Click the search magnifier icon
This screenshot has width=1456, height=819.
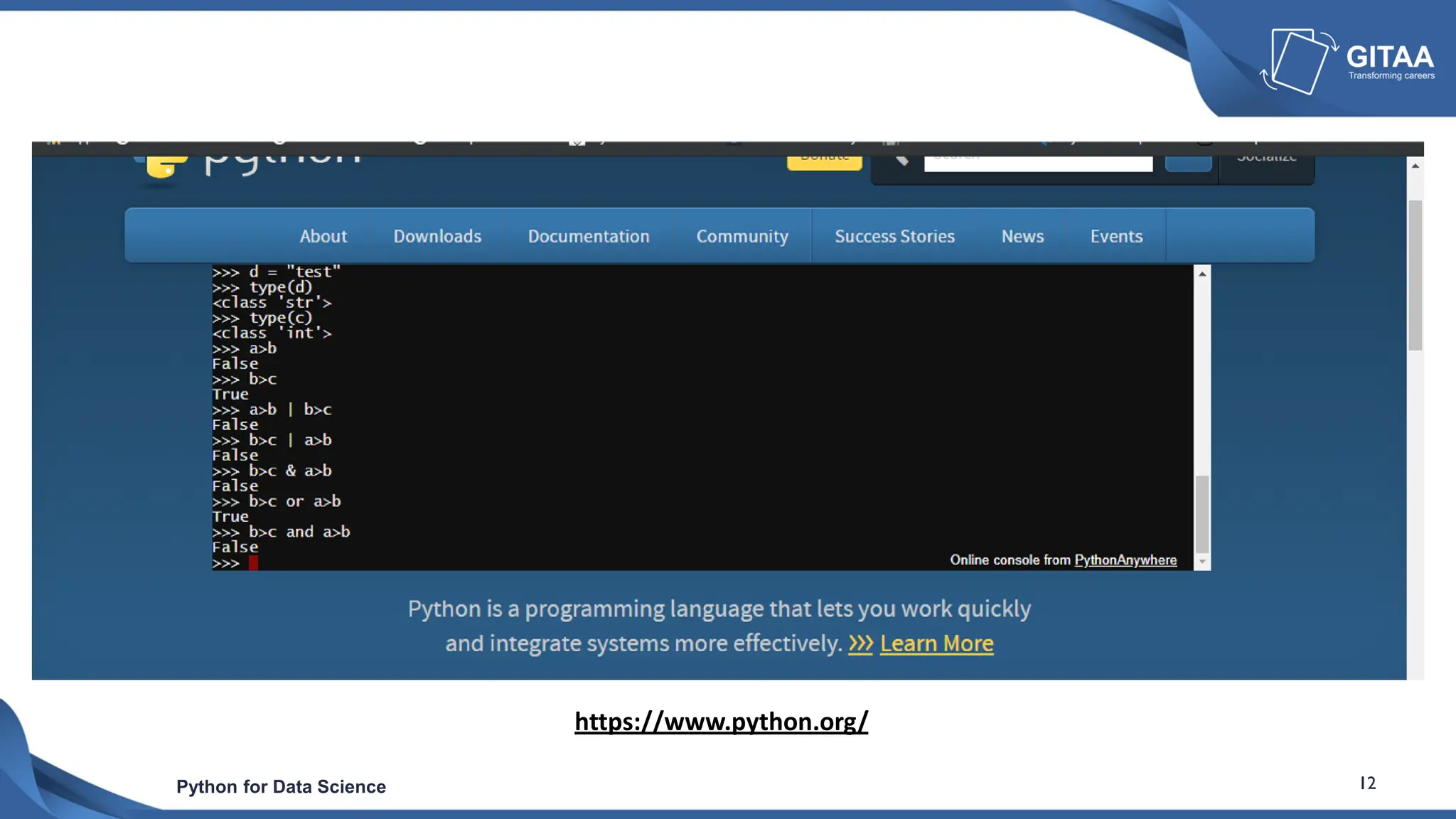(901, 161)
